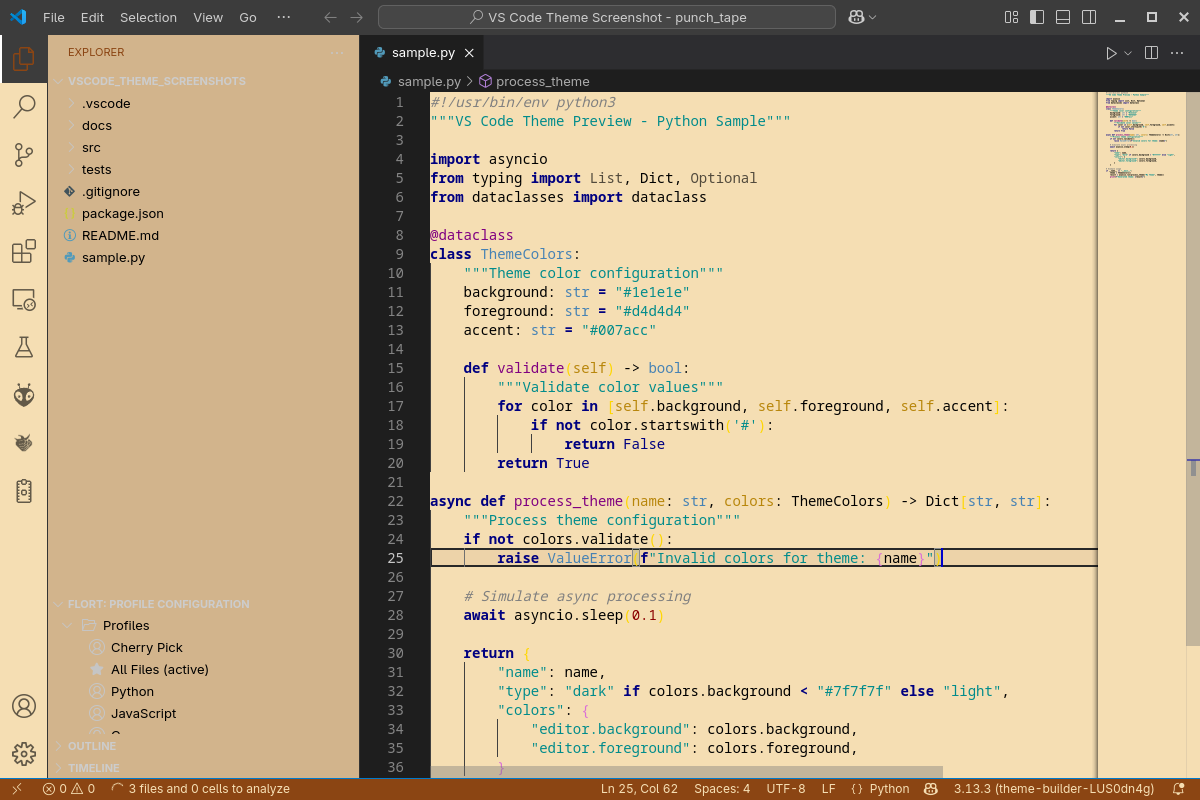The image size is (1200, 800).
Task: Open editor More Actions ellipsis
Action: tap(1178, 53)
